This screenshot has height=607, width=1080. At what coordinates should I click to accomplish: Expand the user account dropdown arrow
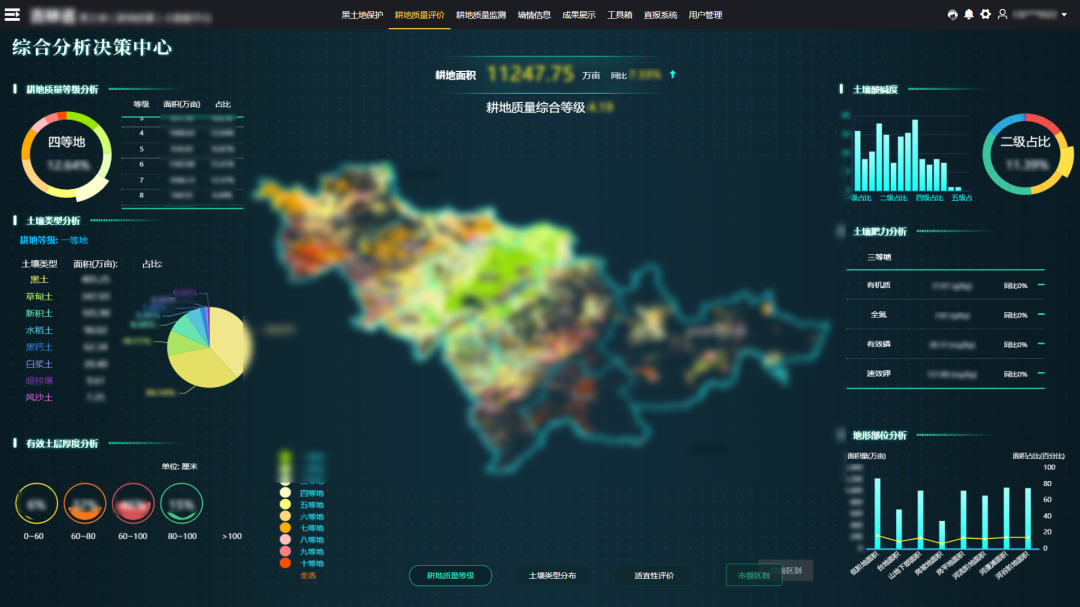click(1064, 14)
